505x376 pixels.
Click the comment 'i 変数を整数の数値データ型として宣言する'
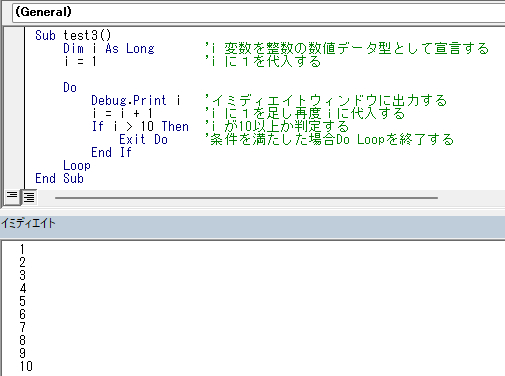(347, 48)
